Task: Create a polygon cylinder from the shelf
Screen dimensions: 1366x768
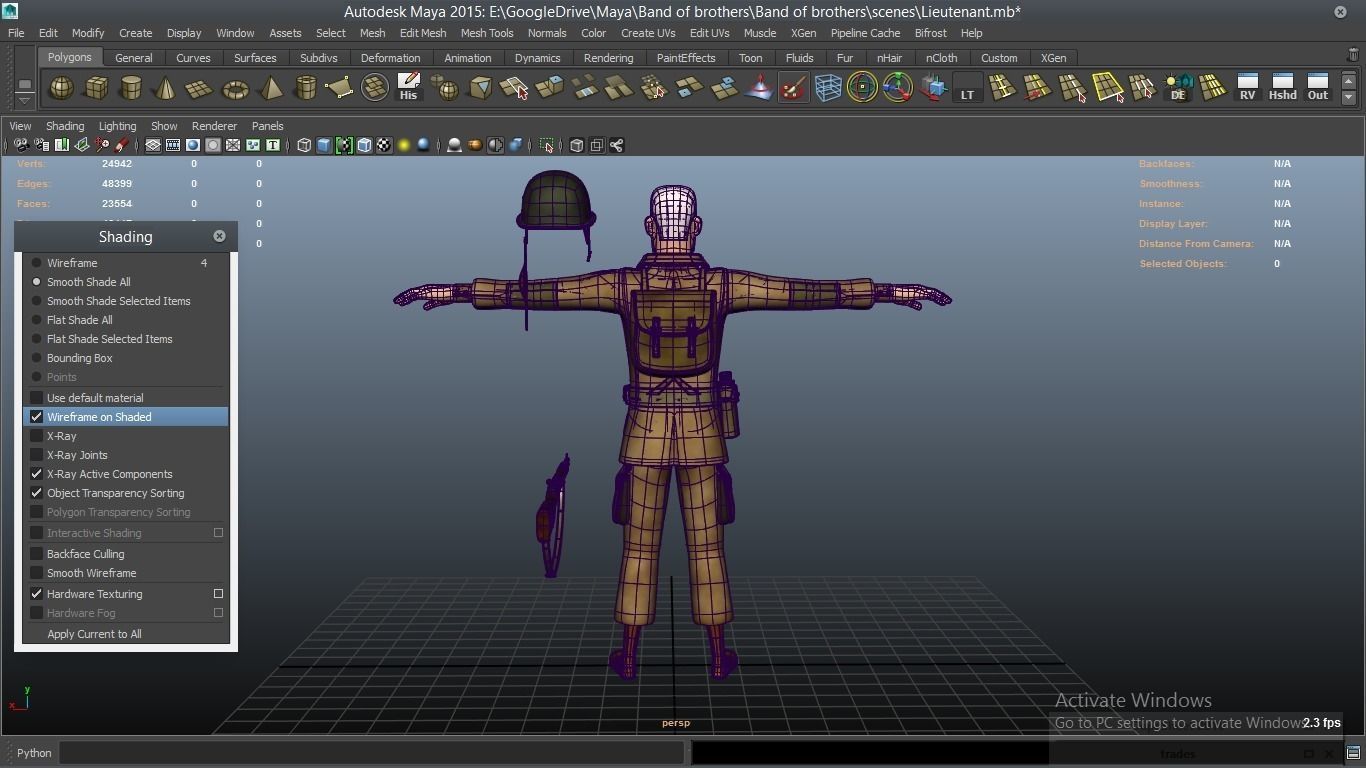Action: coord(130,88)
